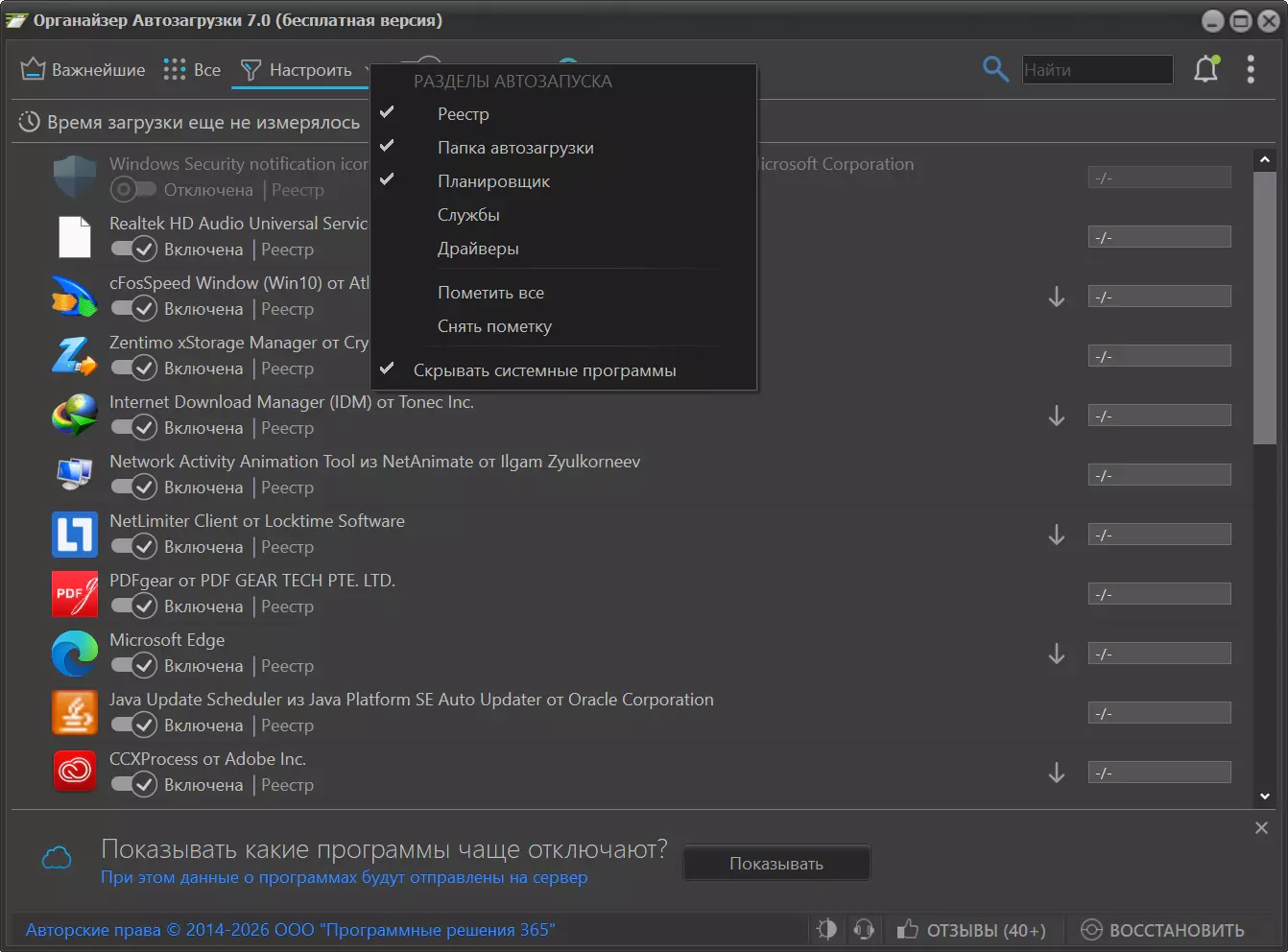This screenshot has width=1288, height=952.
Task: Open the Авторские права copyright link
Action: coord(290,930)
